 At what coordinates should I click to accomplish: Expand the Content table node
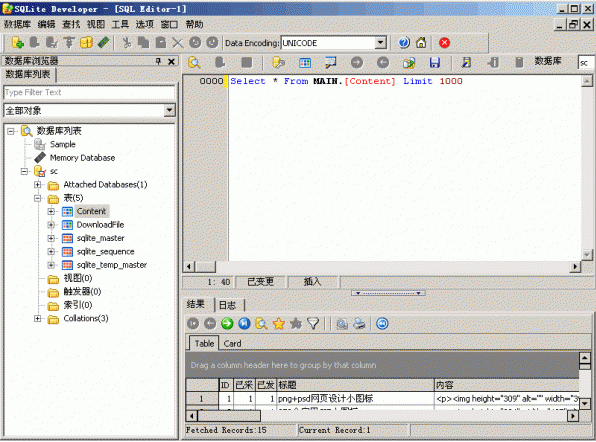click(51, 211)
